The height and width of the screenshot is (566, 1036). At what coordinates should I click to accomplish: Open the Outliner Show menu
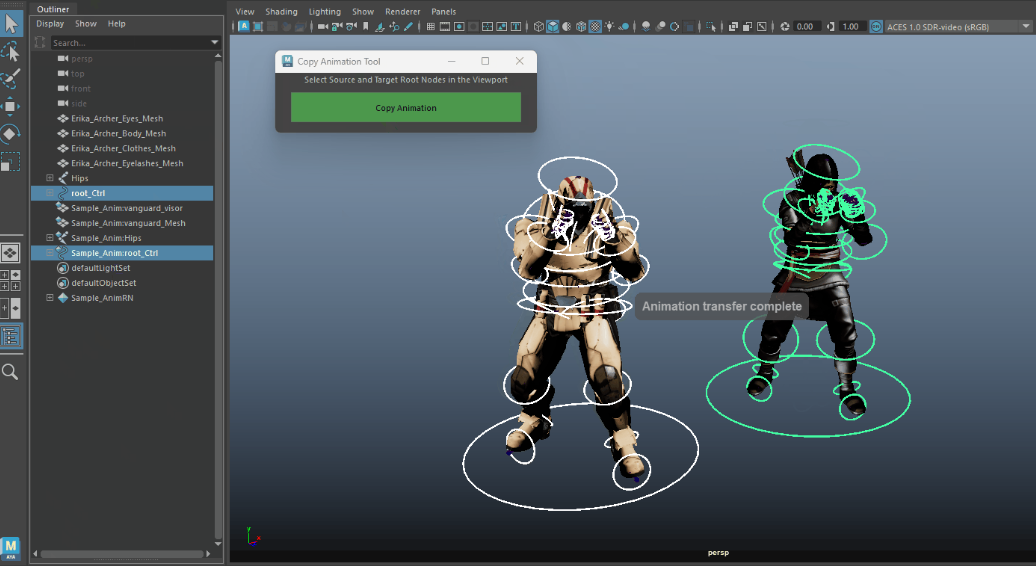point(86,24)
